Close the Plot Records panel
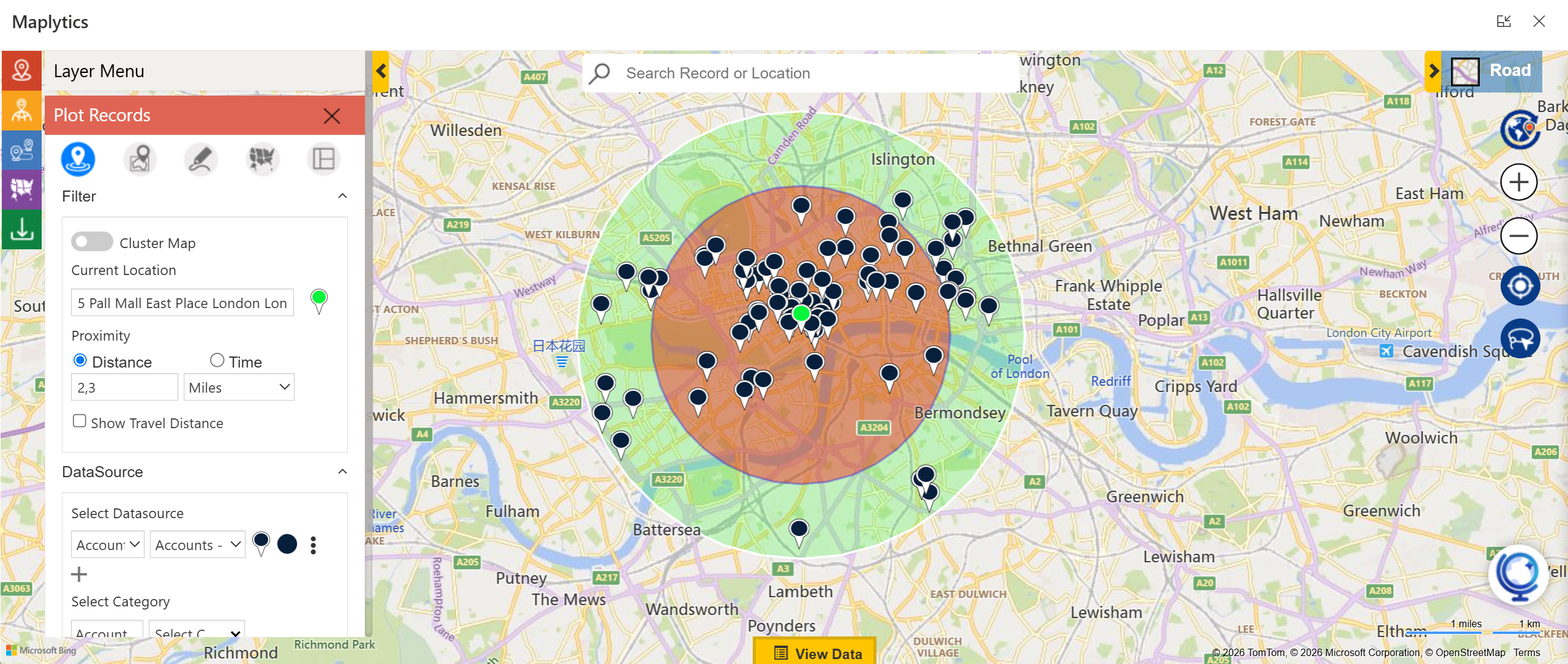1568x664 pixels. [332, 116]
